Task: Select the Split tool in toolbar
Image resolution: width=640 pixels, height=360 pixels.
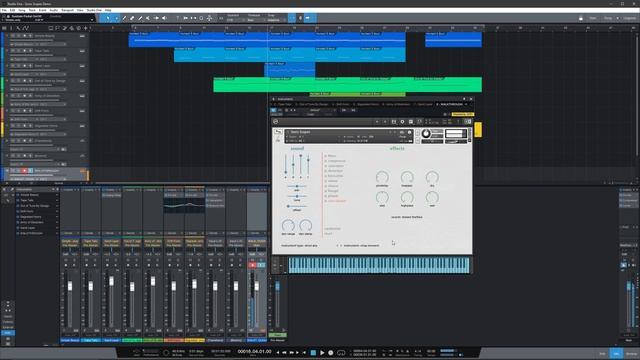Action: pyautogui.click(x=124, y=18)
